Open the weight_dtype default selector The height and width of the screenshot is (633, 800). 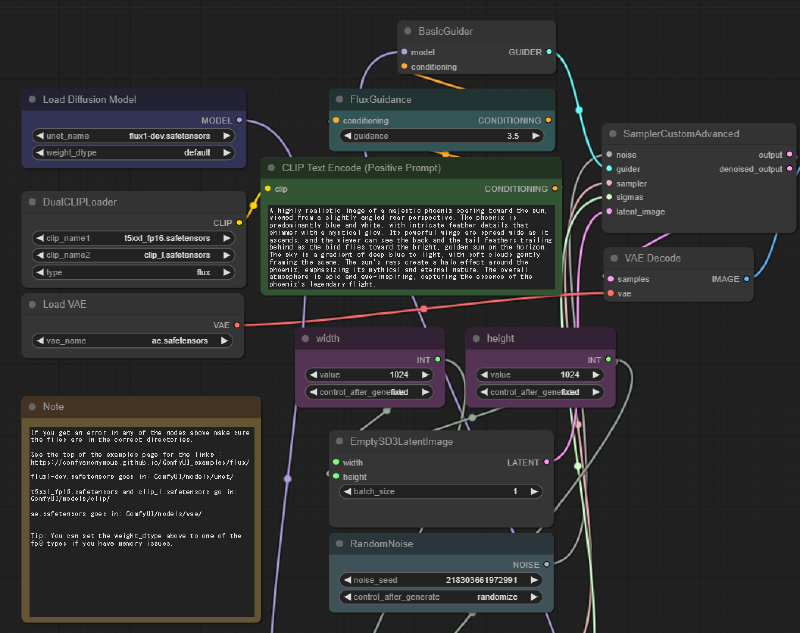pyautogui.click(x=133, y=153)
